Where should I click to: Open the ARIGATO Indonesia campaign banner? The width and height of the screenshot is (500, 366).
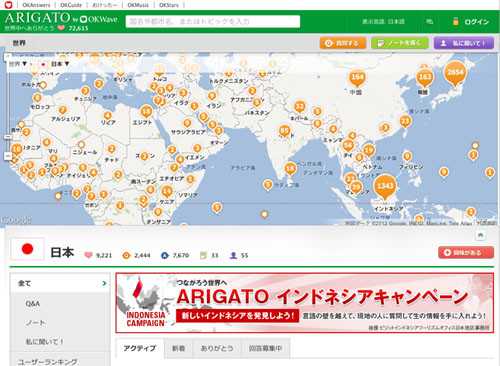[305, 303]
